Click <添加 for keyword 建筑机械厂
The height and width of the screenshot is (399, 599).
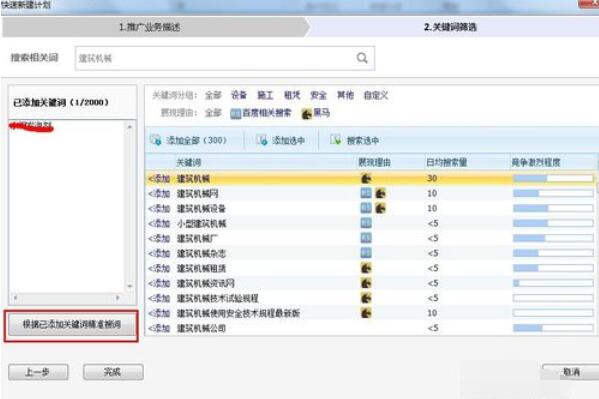click(x=159, y=238)
